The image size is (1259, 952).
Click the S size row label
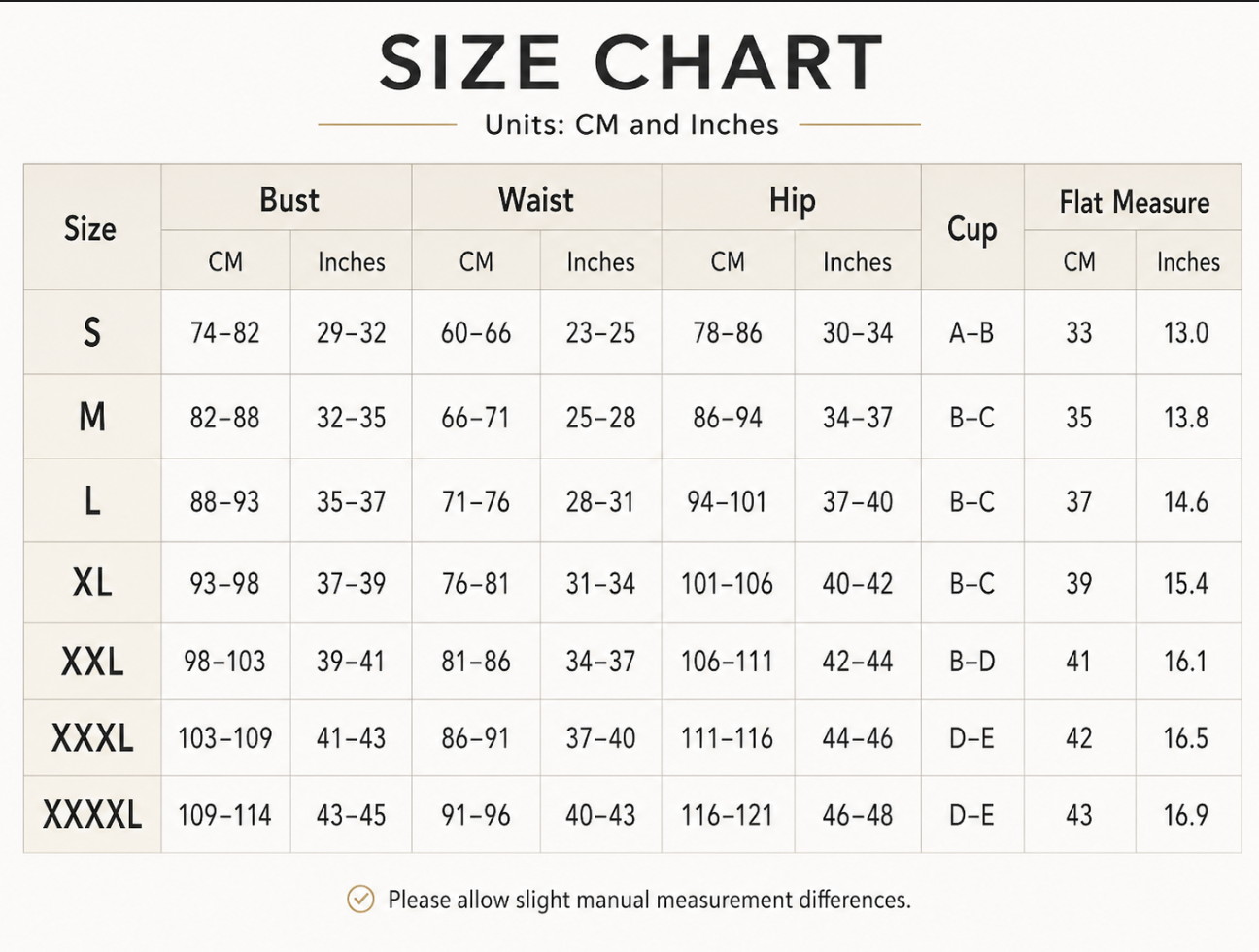point(92,332)
